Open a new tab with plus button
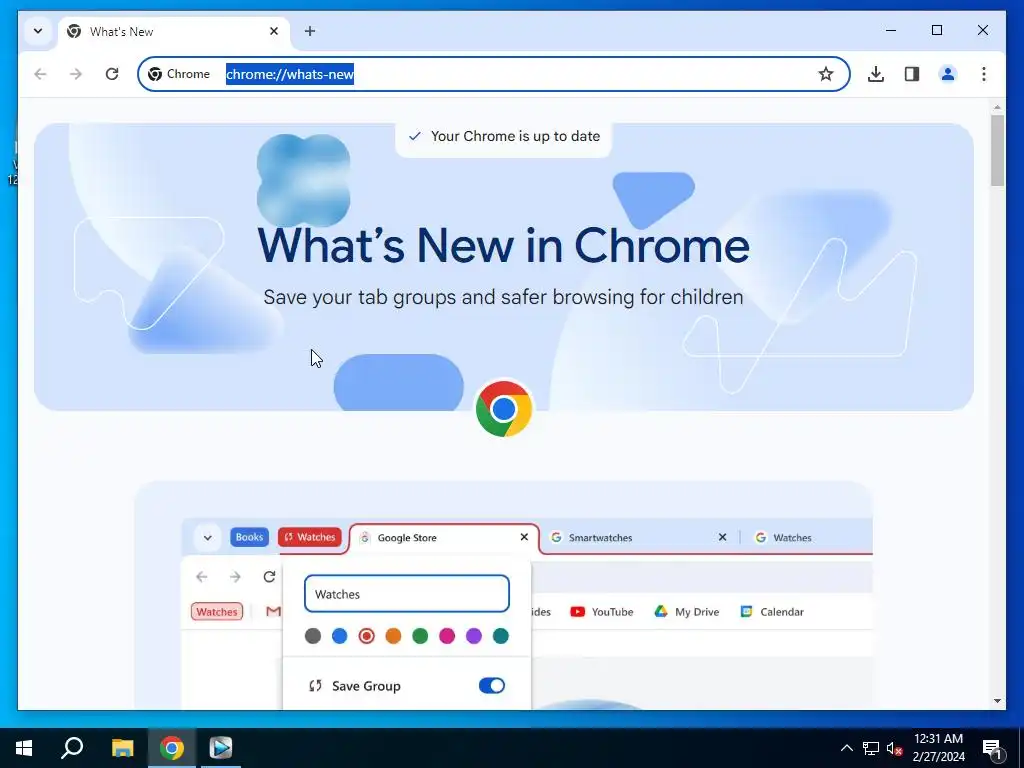 (310, 31)
